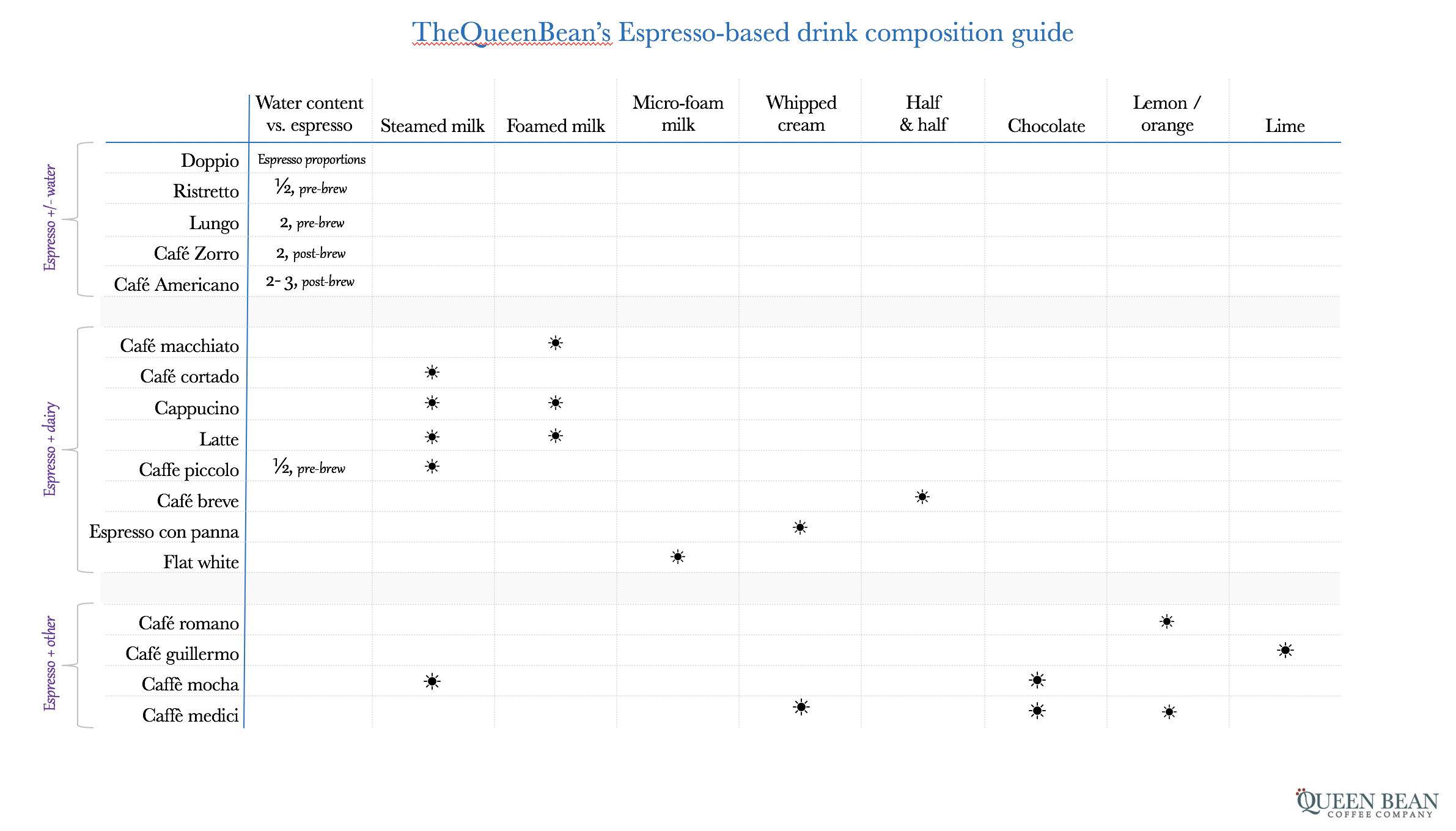This screenshot has width=1456, height=831.
Task: Select Espresso con panna whipped cream marker
Action: (x=800, y=527)
